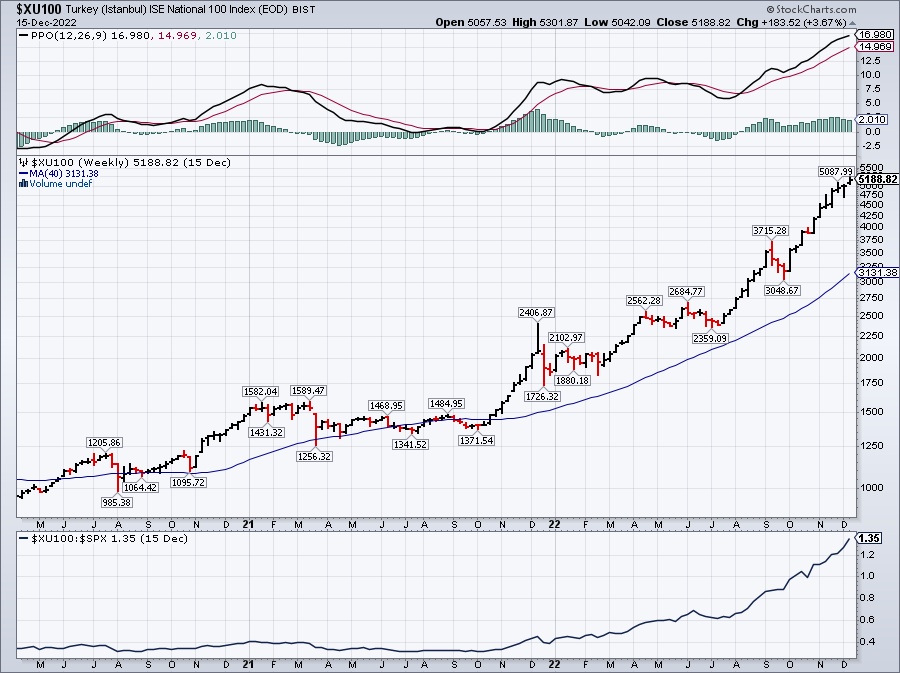Click the PPO(12,26,9) indicator label

(62, 35)
